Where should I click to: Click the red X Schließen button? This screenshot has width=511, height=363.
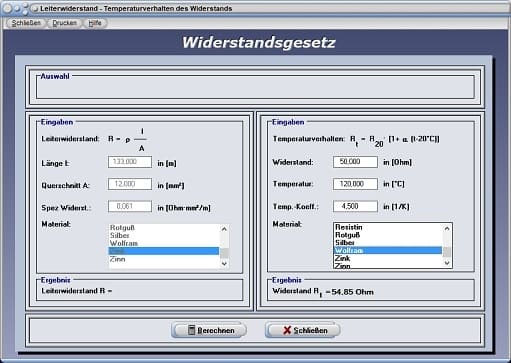coord(303,330)
